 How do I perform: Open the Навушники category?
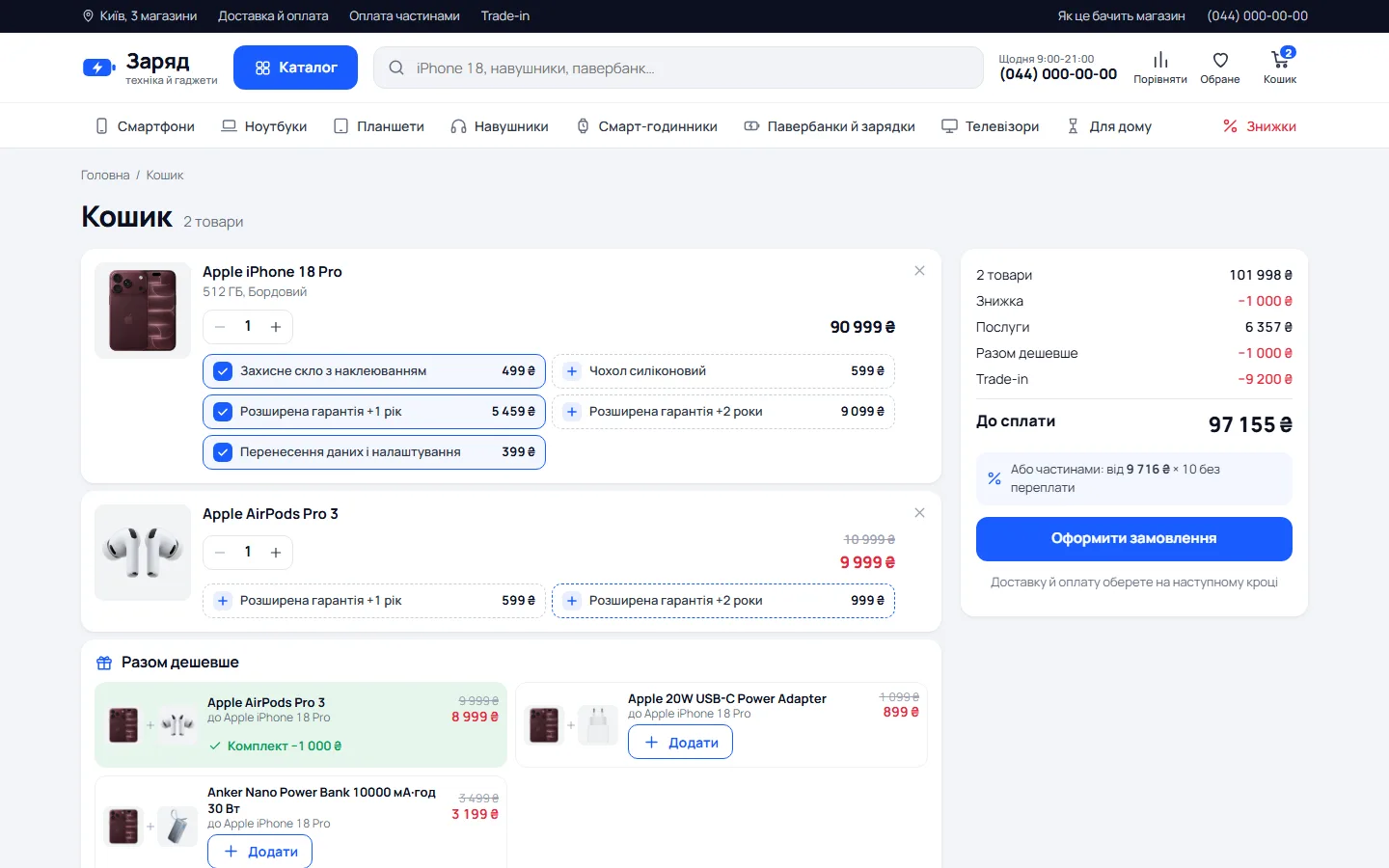[500, 126]
